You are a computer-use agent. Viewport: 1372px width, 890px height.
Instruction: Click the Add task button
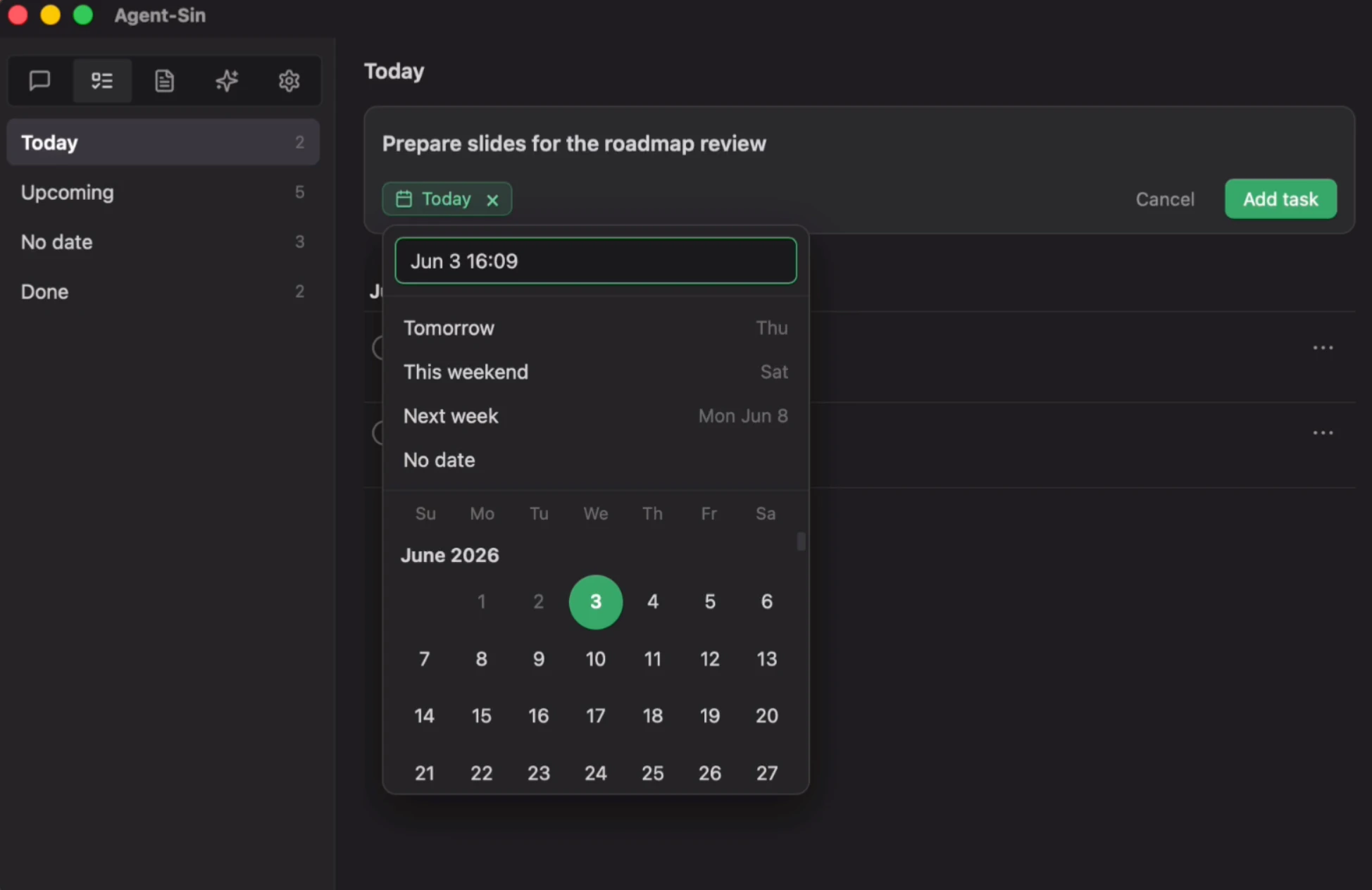coord(1280,199)
